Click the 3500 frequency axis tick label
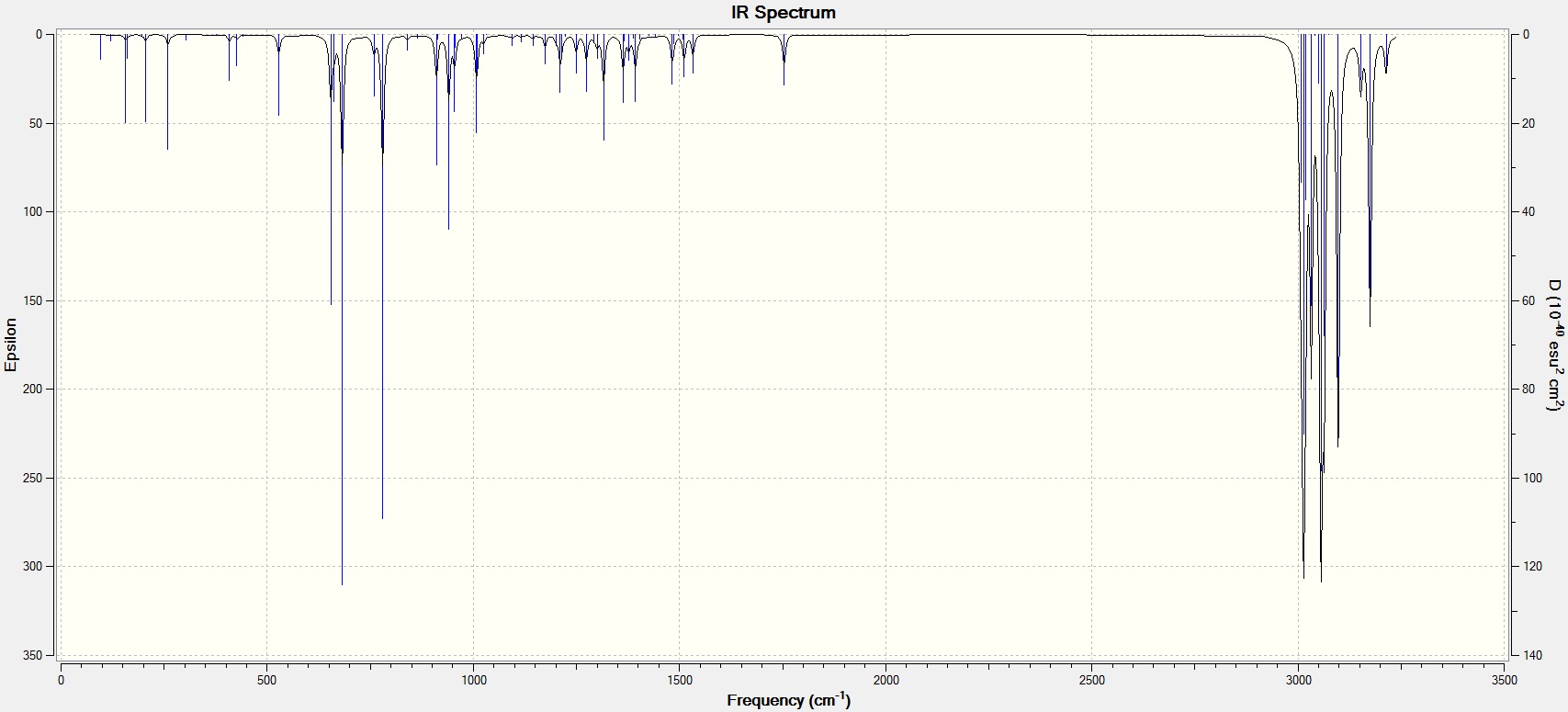Screen dimensions: 1568x712 [1505, 681]
